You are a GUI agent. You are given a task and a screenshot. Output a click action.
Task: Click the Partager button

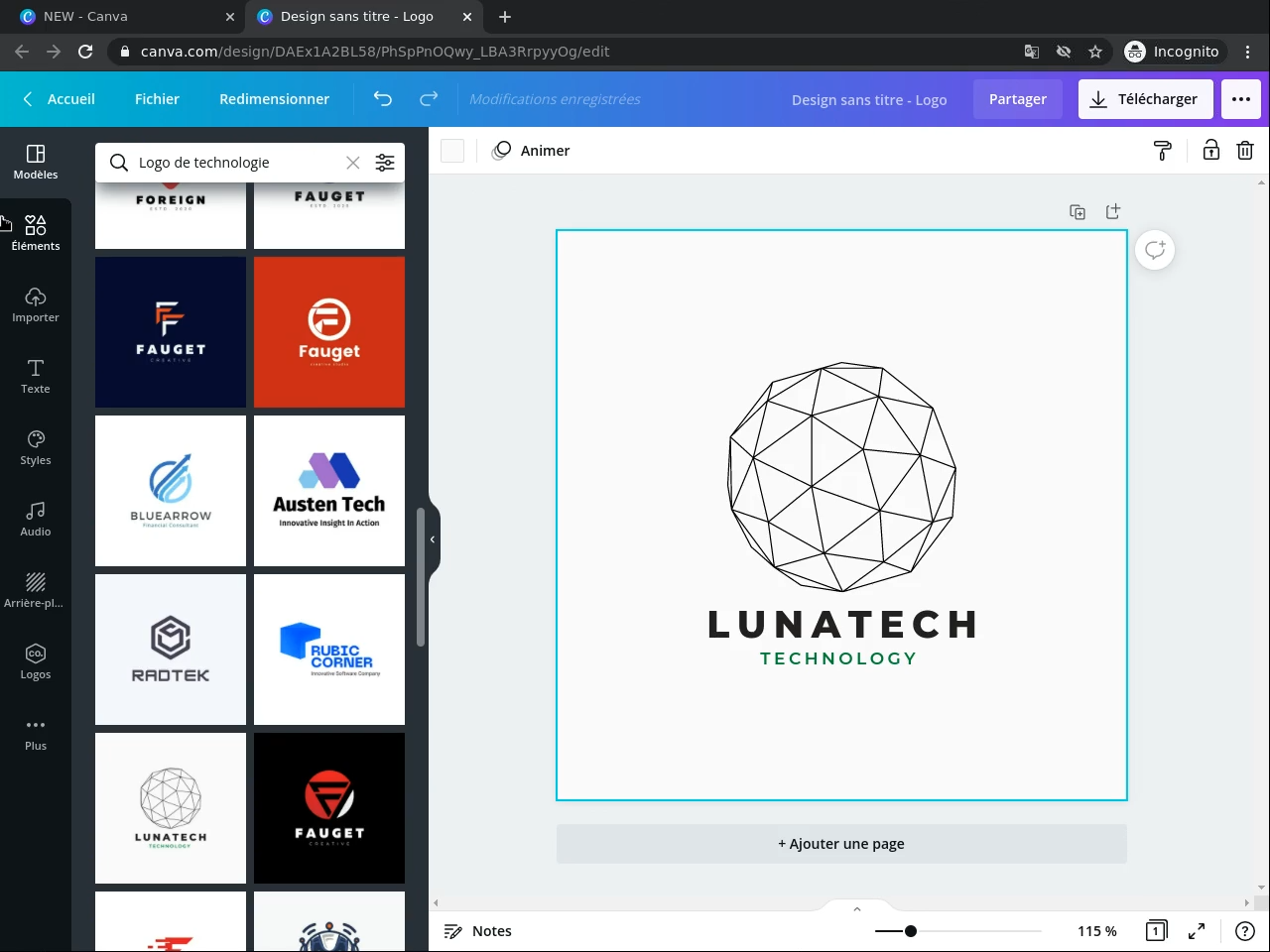(1018, 99)
